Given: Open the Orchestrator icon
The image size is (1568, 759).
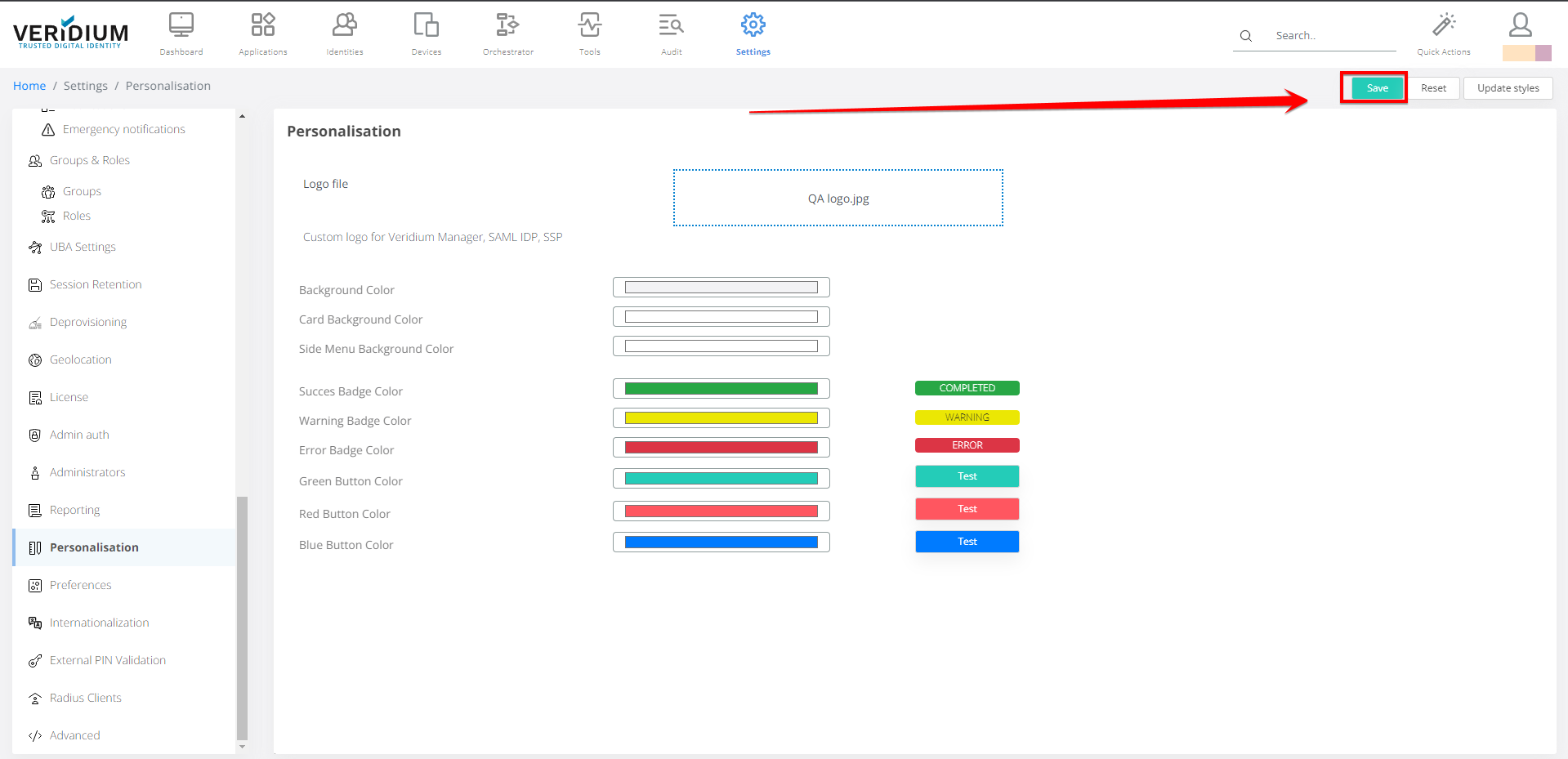Looking at the screenshot, I should (x=507, y=26).
